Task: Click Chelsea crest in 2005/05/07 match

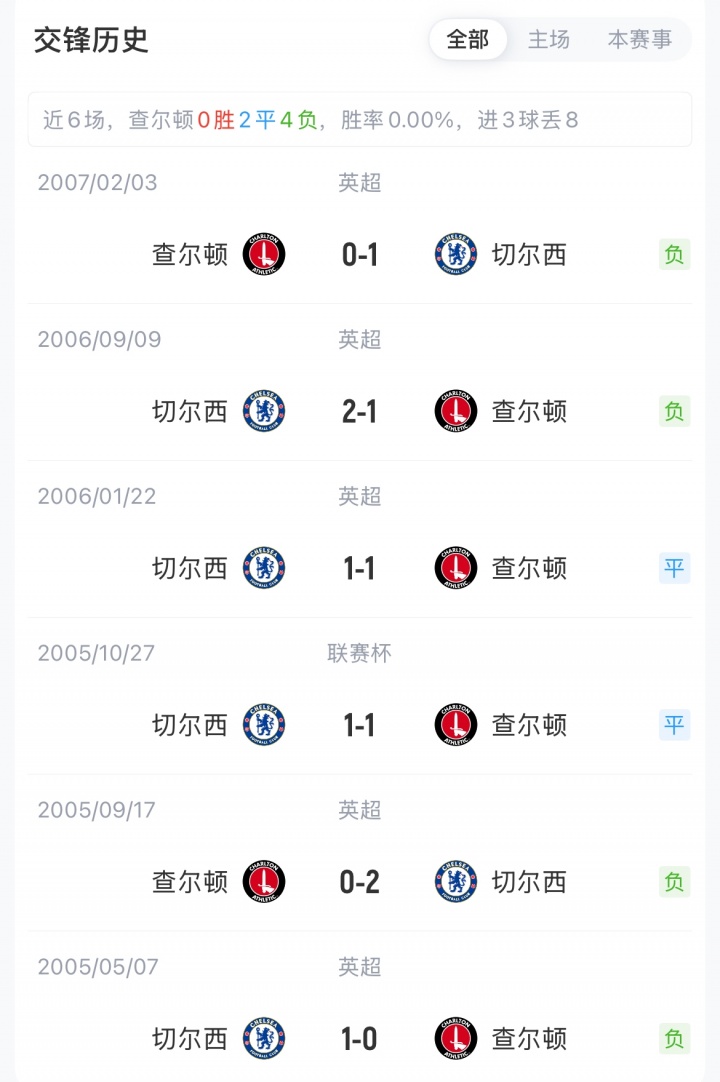Action: 264,1039
